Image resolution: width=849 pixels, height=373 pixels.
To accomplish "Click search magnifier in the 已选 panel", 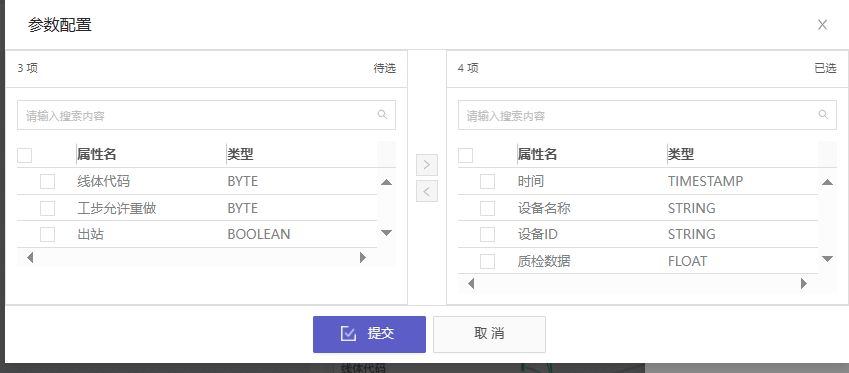I will pos(823,114).
